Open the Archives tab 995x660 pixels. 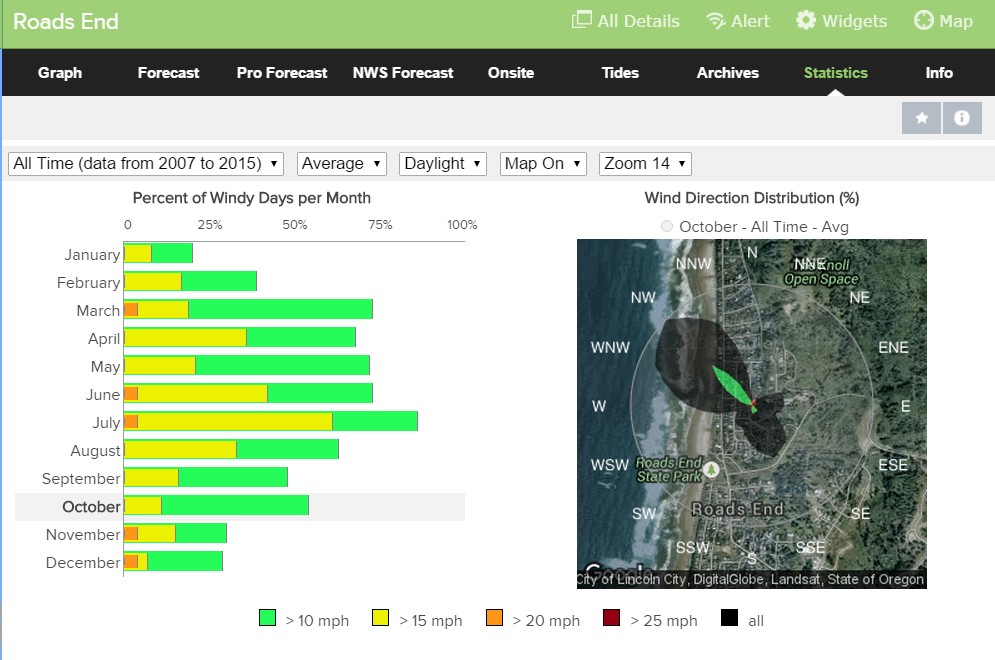point(727,73)
